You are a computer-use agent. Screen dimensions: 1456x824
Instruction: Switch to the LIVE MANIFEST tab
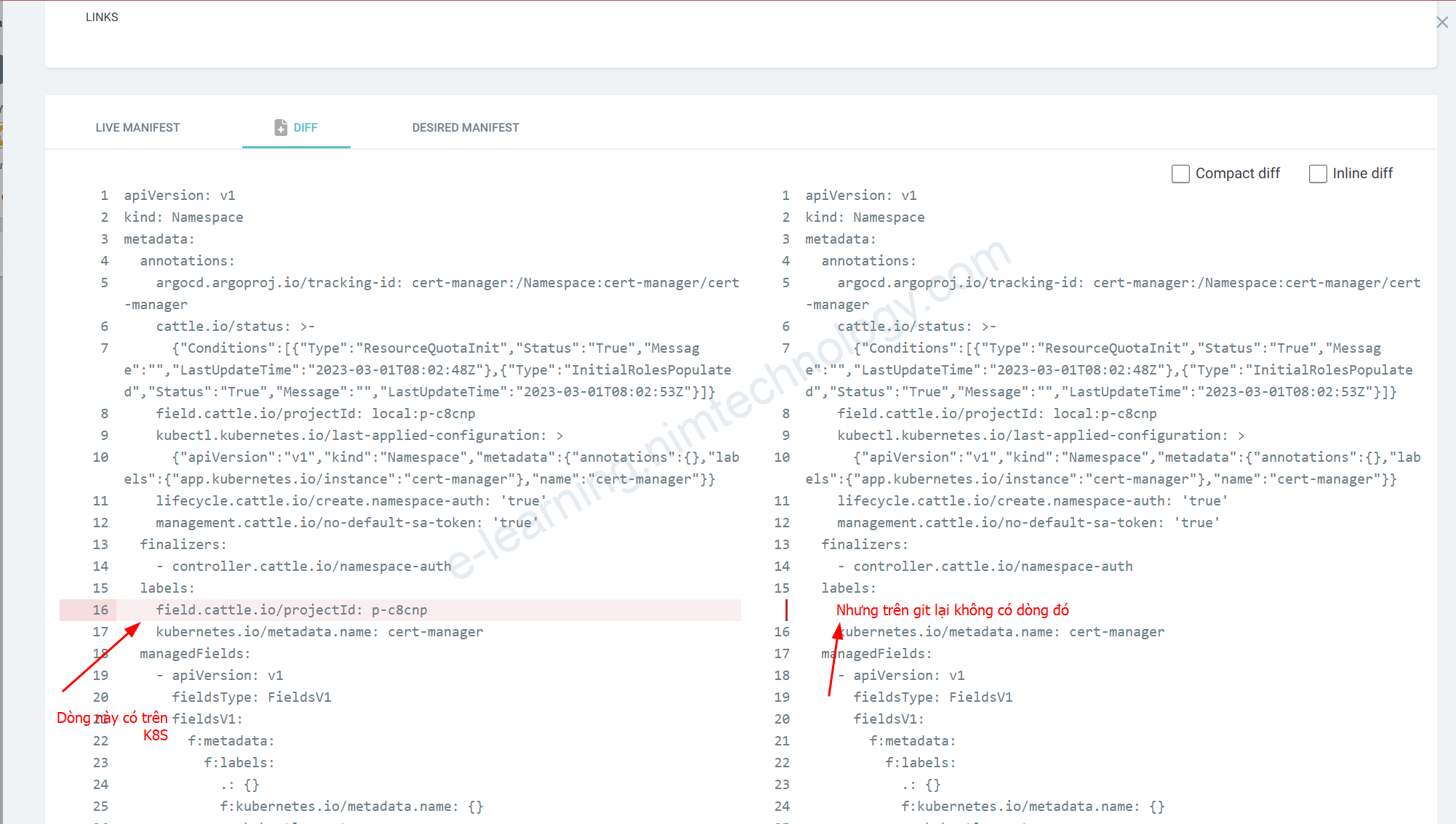pos(137,127)
